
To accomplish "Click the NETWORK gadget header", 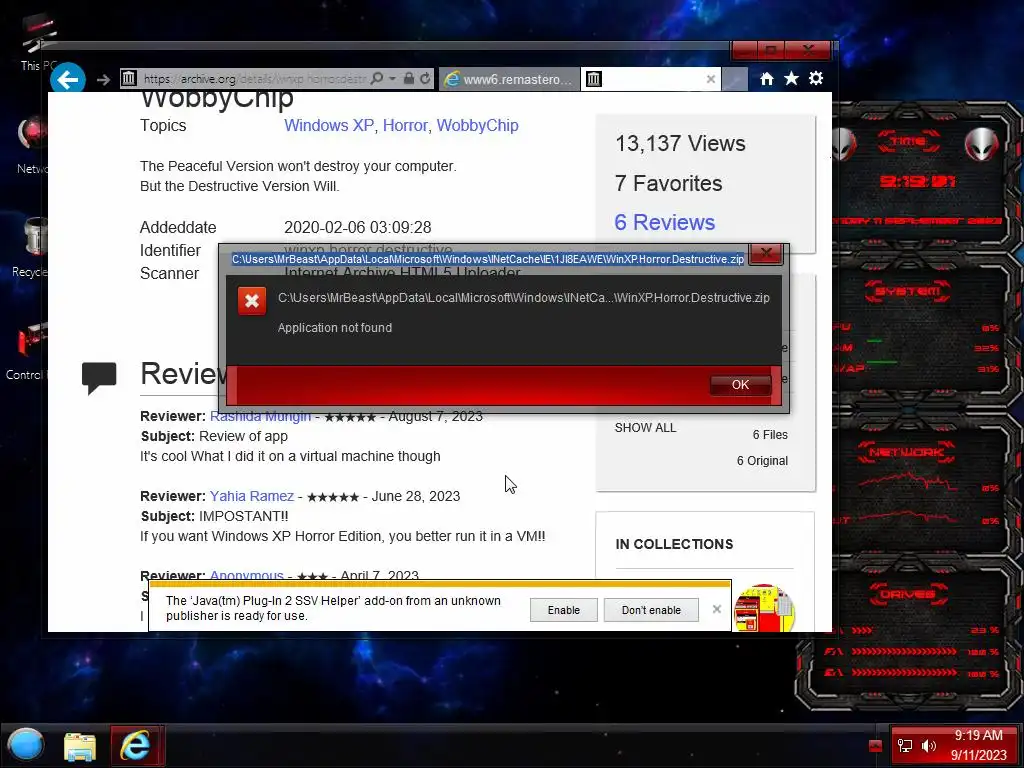I will click(x=906, y=452).
